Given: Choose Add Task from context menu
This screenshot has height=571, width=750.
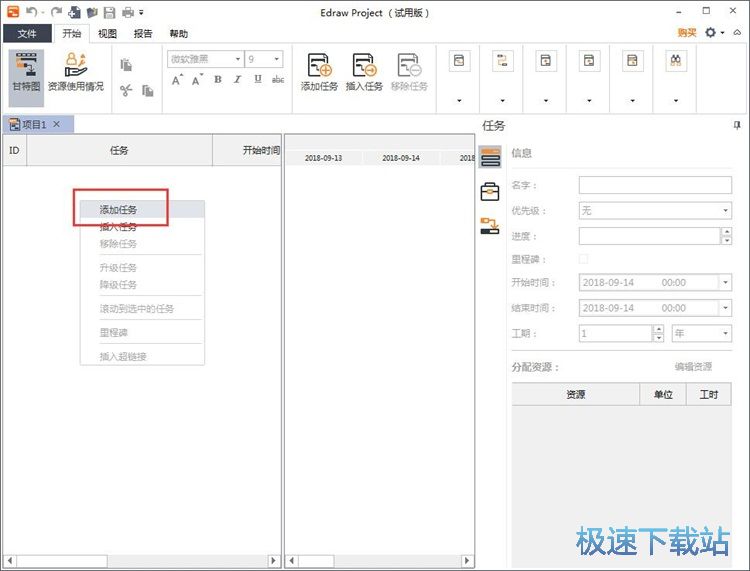Looking at the screenshot, I should pos(118,210).
